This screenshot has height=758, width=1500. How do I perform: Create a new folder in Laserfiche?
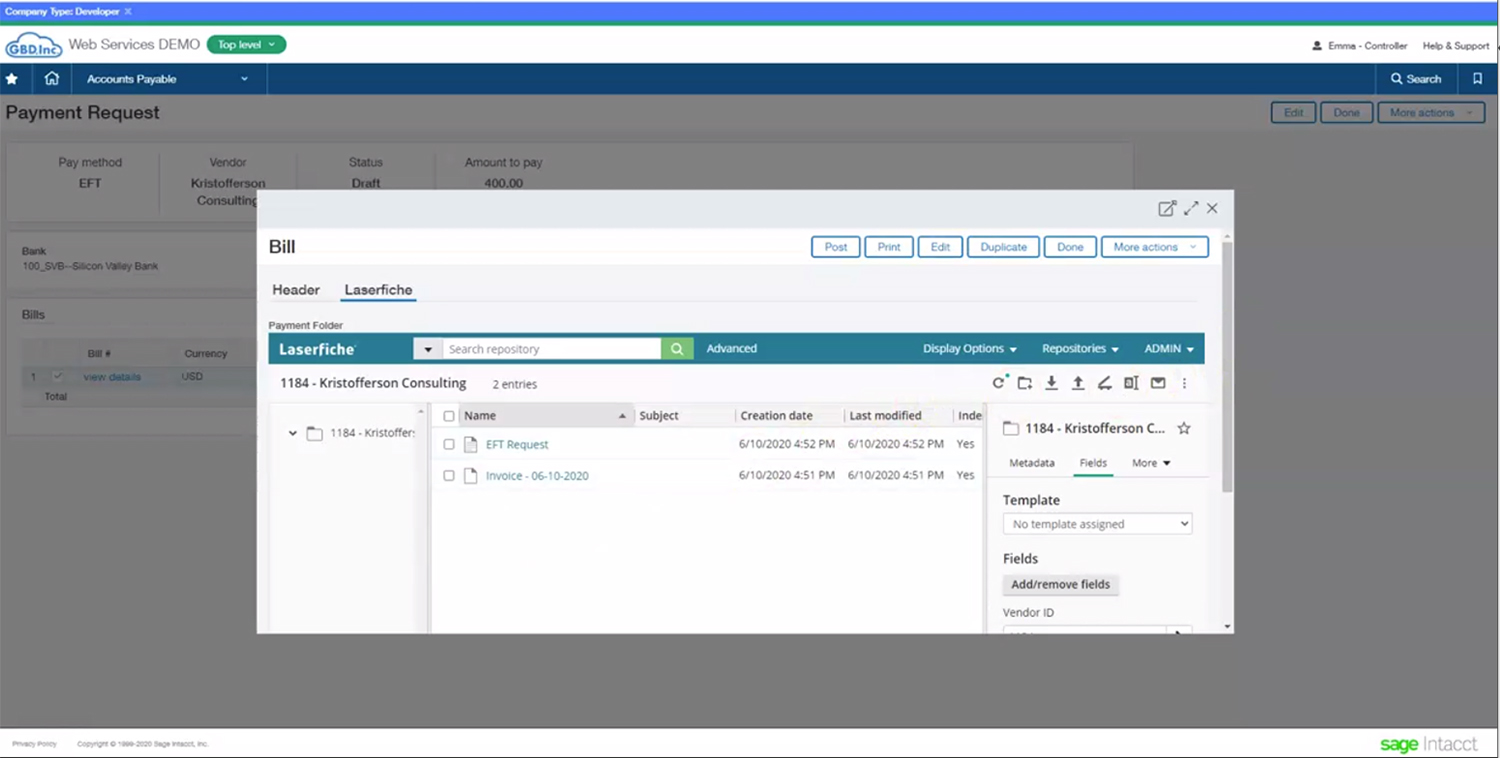1025,383
